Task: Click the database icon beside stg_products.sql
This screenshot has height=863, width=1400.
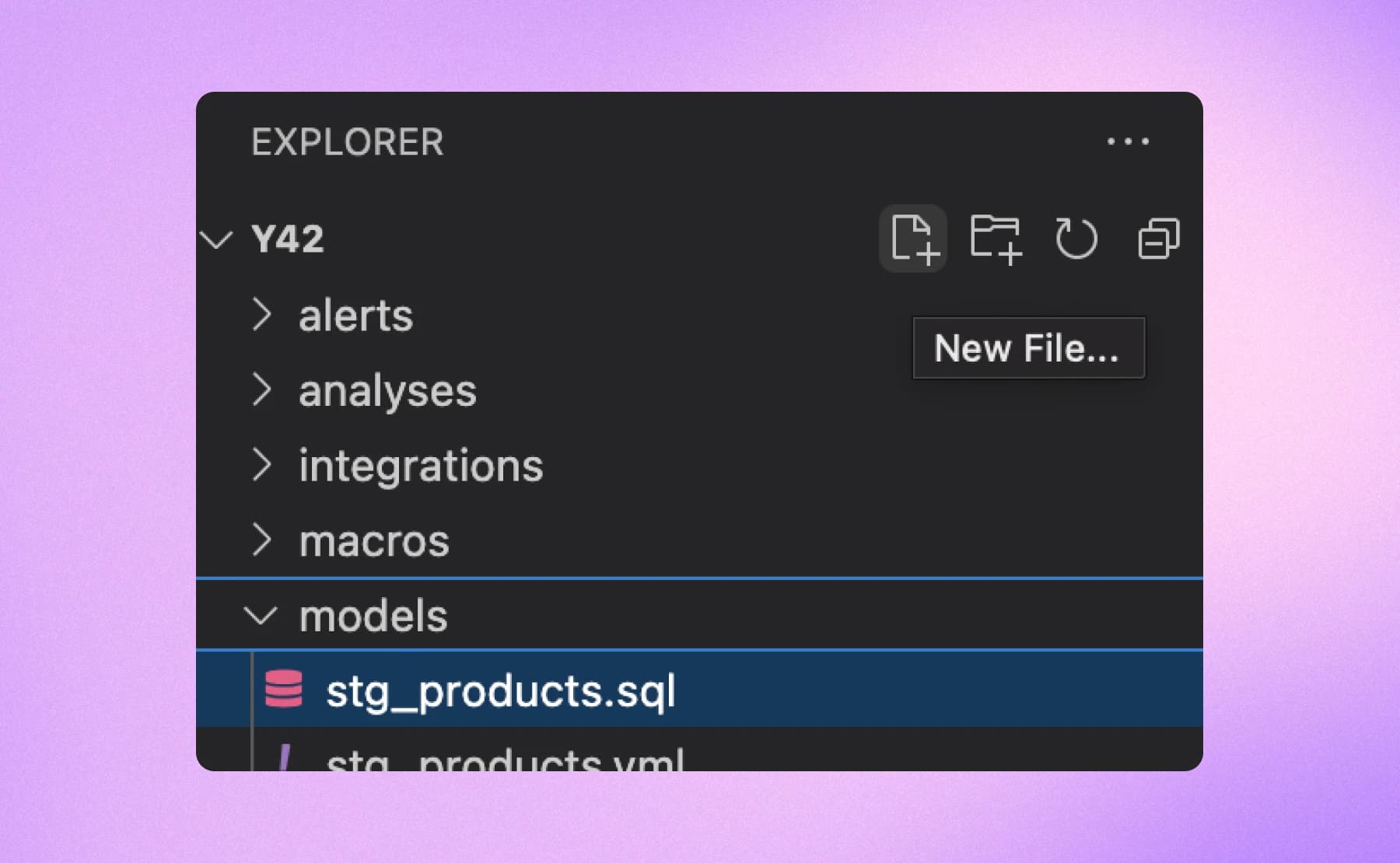Action: pyautogui.click(x=284, y=689)
